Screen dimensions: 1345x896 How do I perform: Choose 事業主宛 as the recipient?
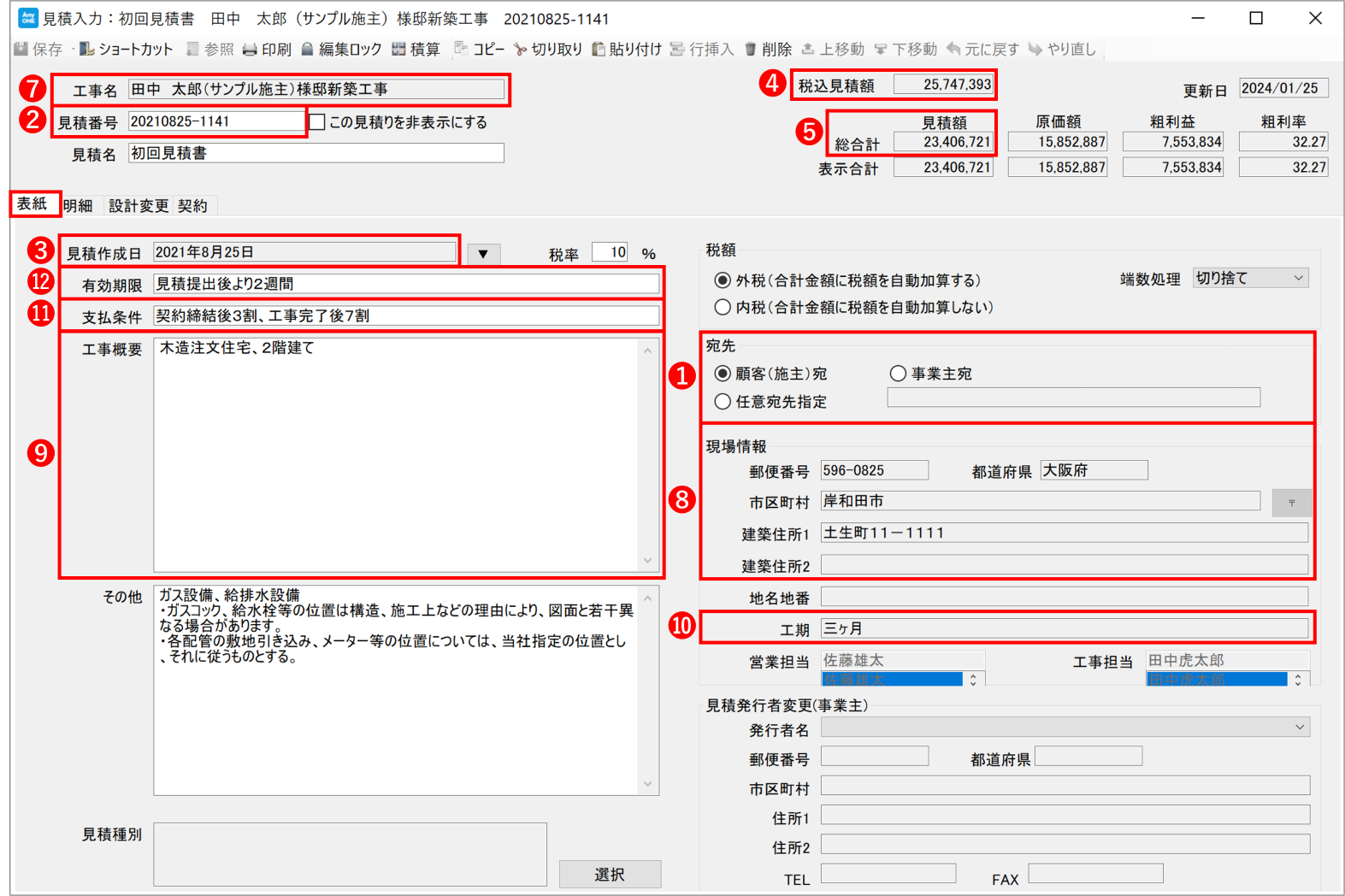[898, 374]
